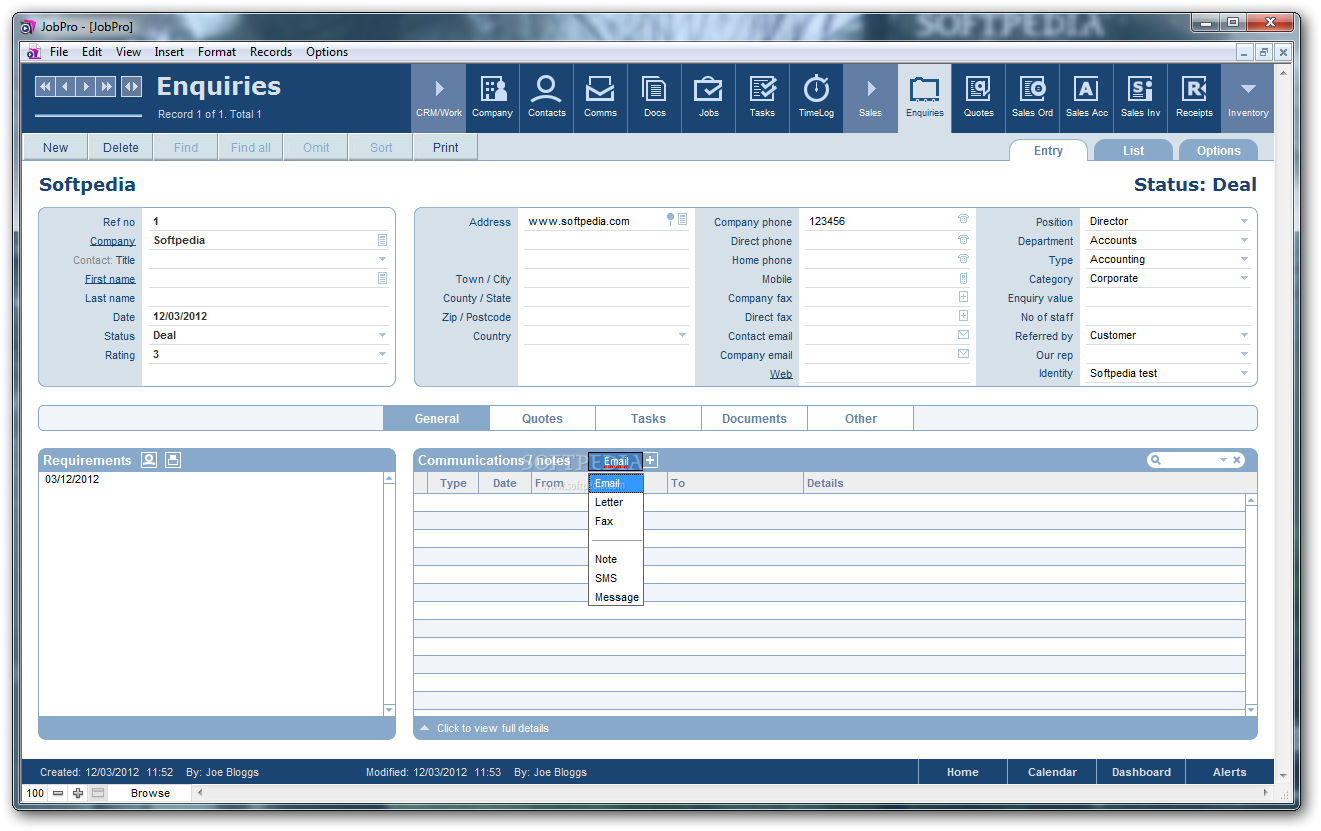1321x831 pixels.
Task: Switch to the Quotes sub-tab
Action: [x=542, y=418]
